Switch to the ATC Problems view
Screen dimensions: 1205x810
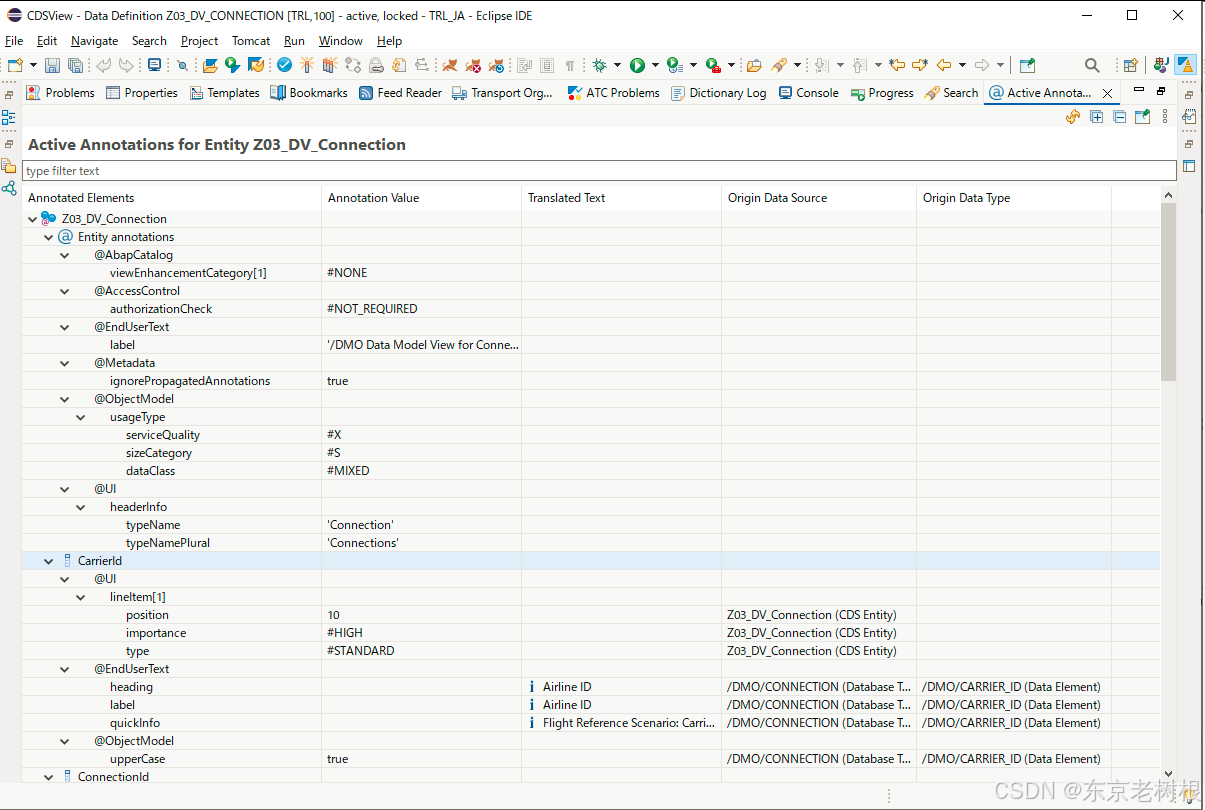pyautogui.click(x=613, y=92)
